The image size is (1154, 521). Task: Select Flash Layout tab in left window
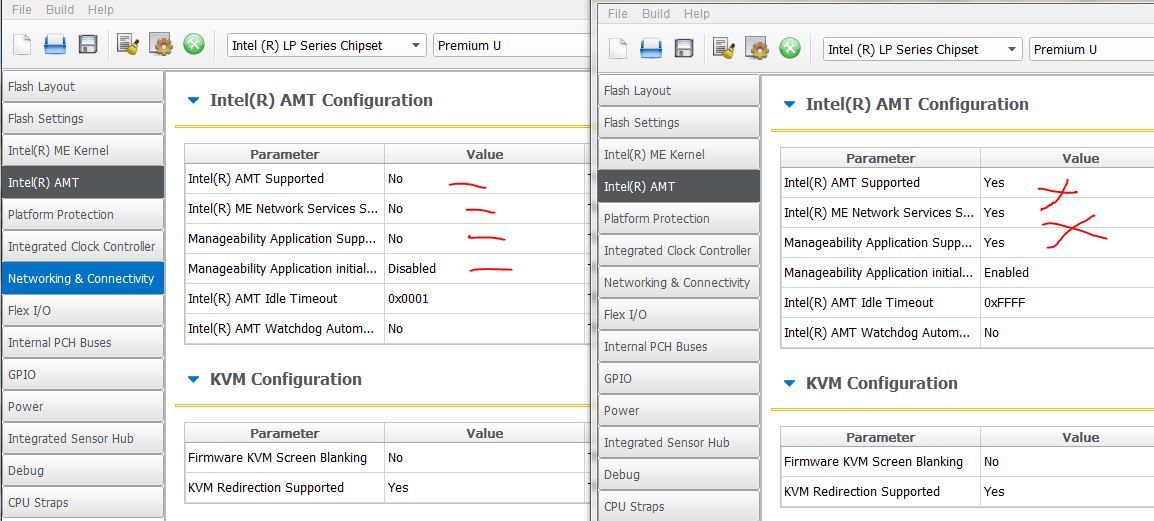coord(82,86)
